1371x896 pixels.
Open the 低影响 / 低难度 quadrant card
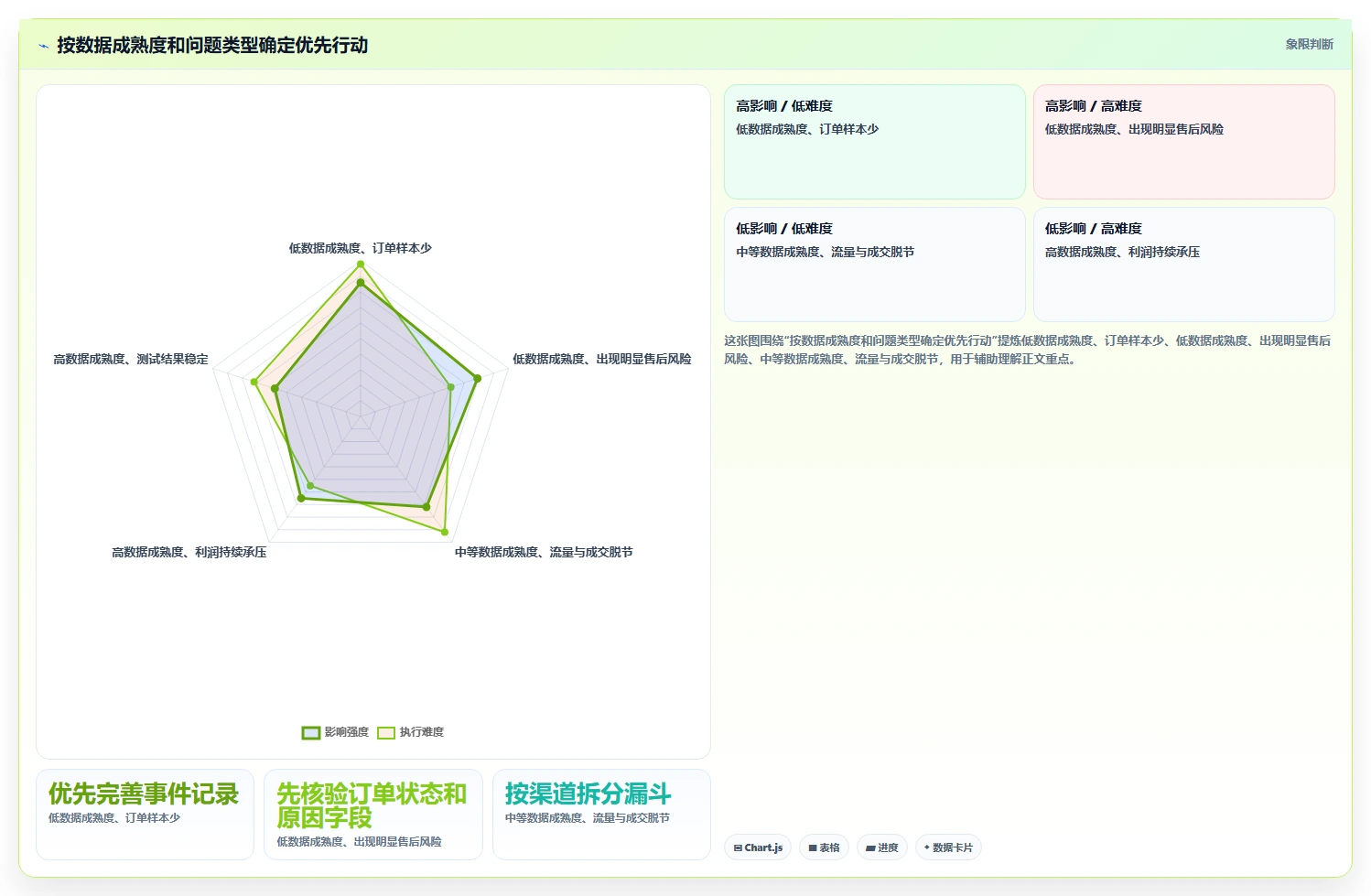click(874, 264)
